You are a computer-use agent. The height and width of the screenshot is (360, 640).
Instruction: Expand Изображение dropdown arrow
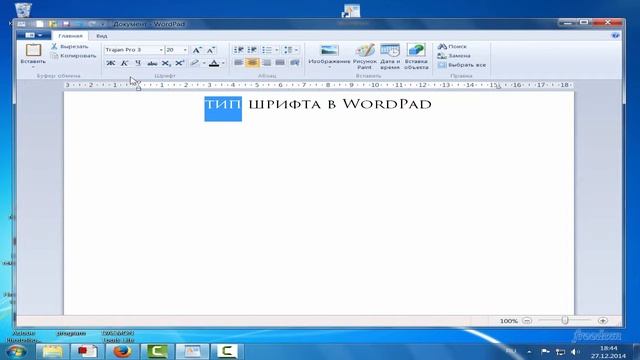(329, 67)
